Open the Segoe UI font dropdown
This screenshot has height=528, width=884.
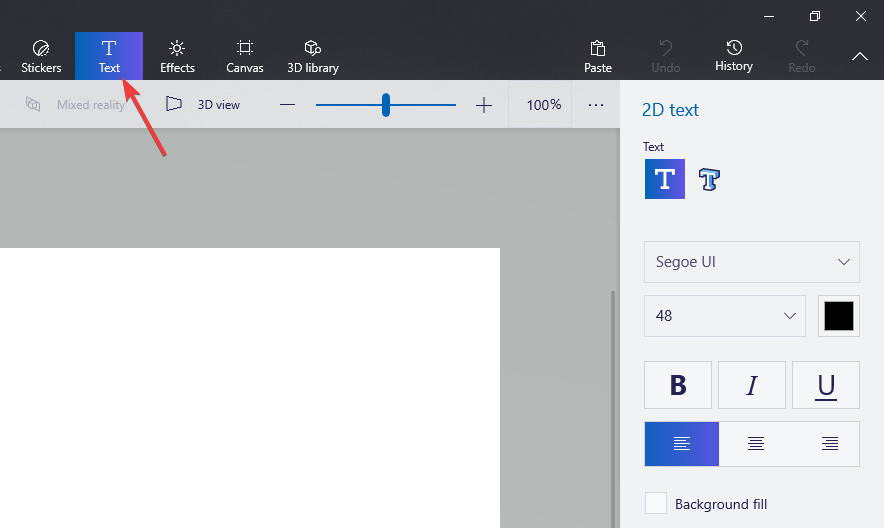click(752, 262)
